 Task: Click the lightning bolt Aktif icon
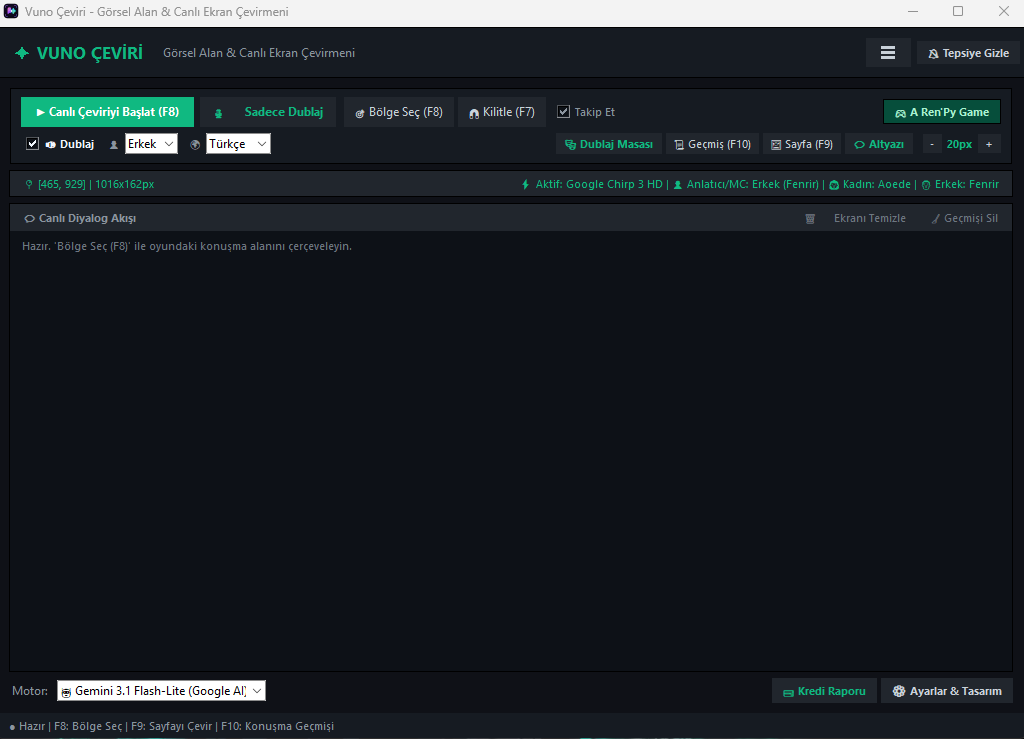click(x=525, y=185)
